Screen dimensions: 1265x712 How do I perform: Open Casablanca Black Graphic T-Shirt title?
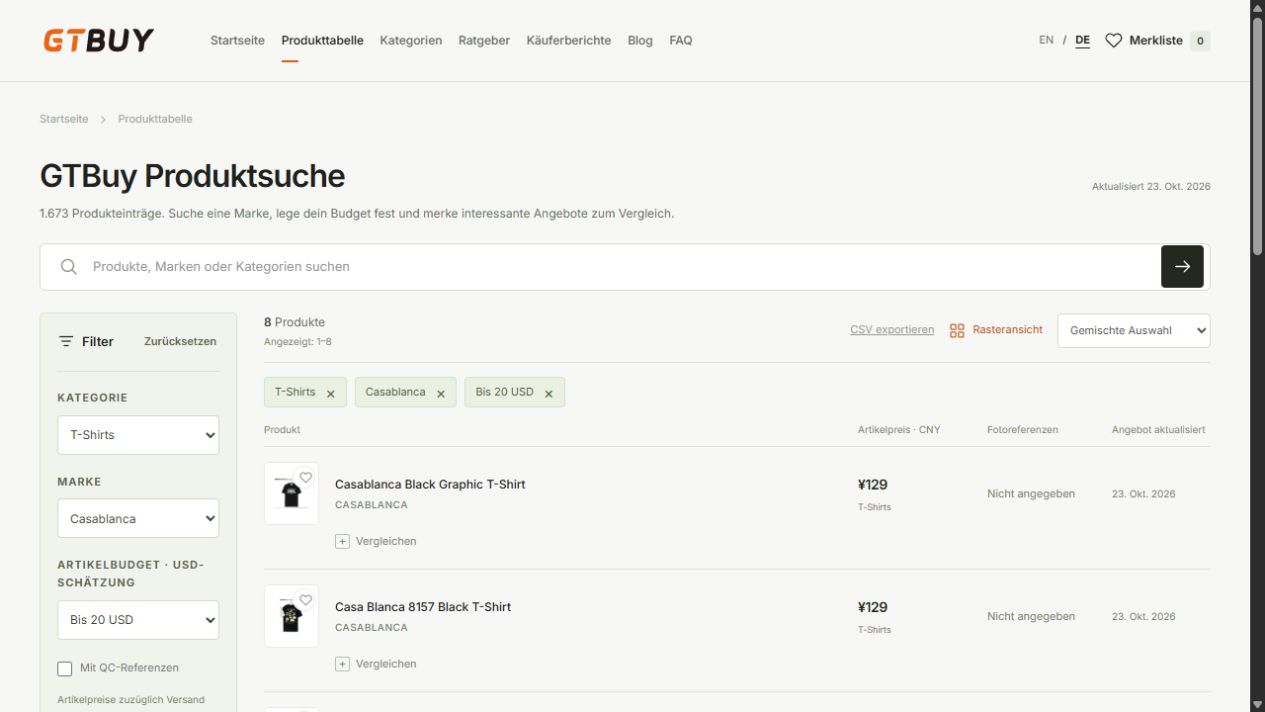(430, 484)
